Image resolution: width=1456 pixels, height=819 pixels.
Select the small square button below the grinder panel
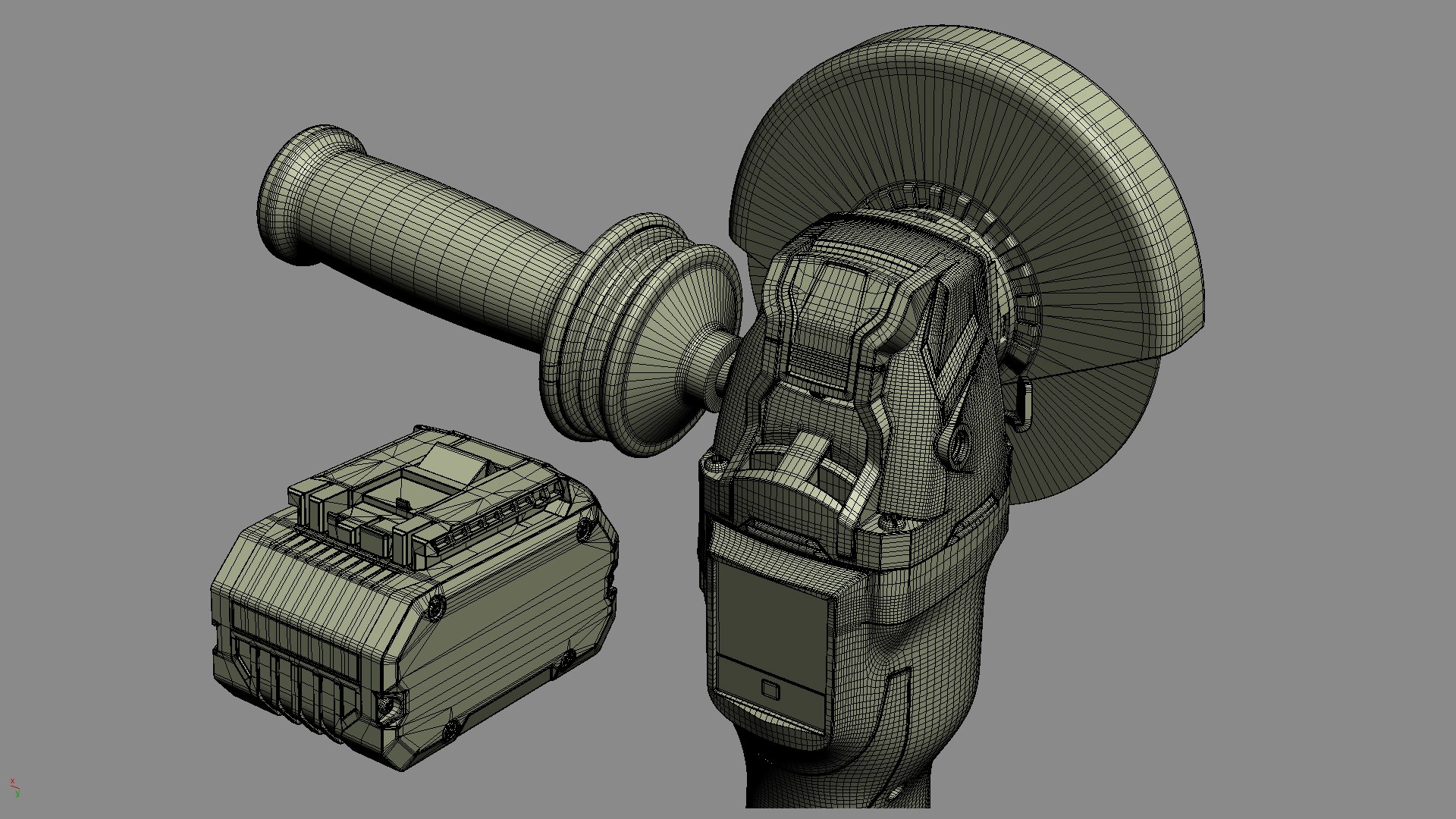770,689
